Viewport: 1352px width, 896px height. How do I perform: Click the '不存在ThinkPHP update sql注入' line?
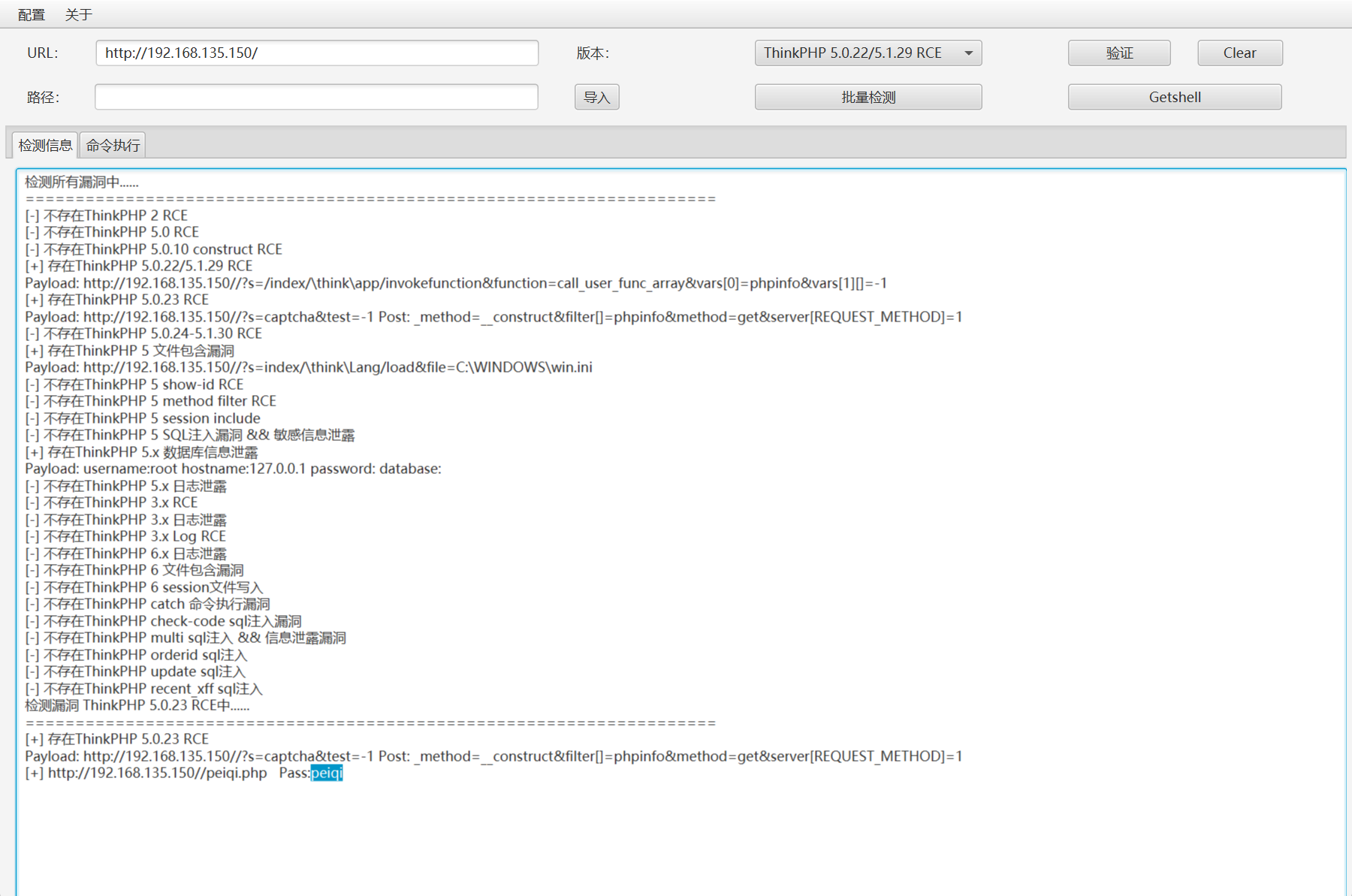[x=135, y=671]
